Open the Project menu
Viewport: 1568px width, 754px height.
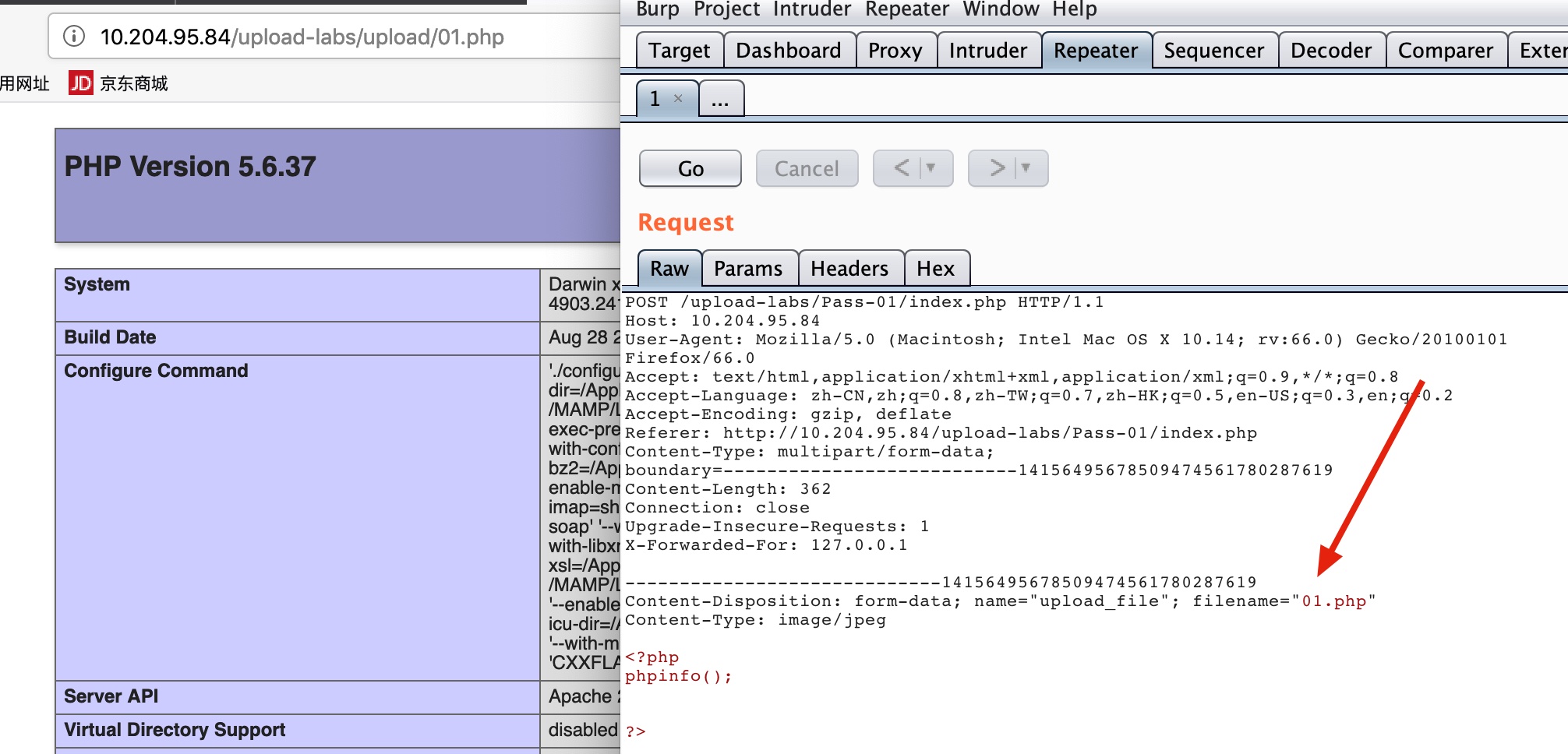(726, 9)
